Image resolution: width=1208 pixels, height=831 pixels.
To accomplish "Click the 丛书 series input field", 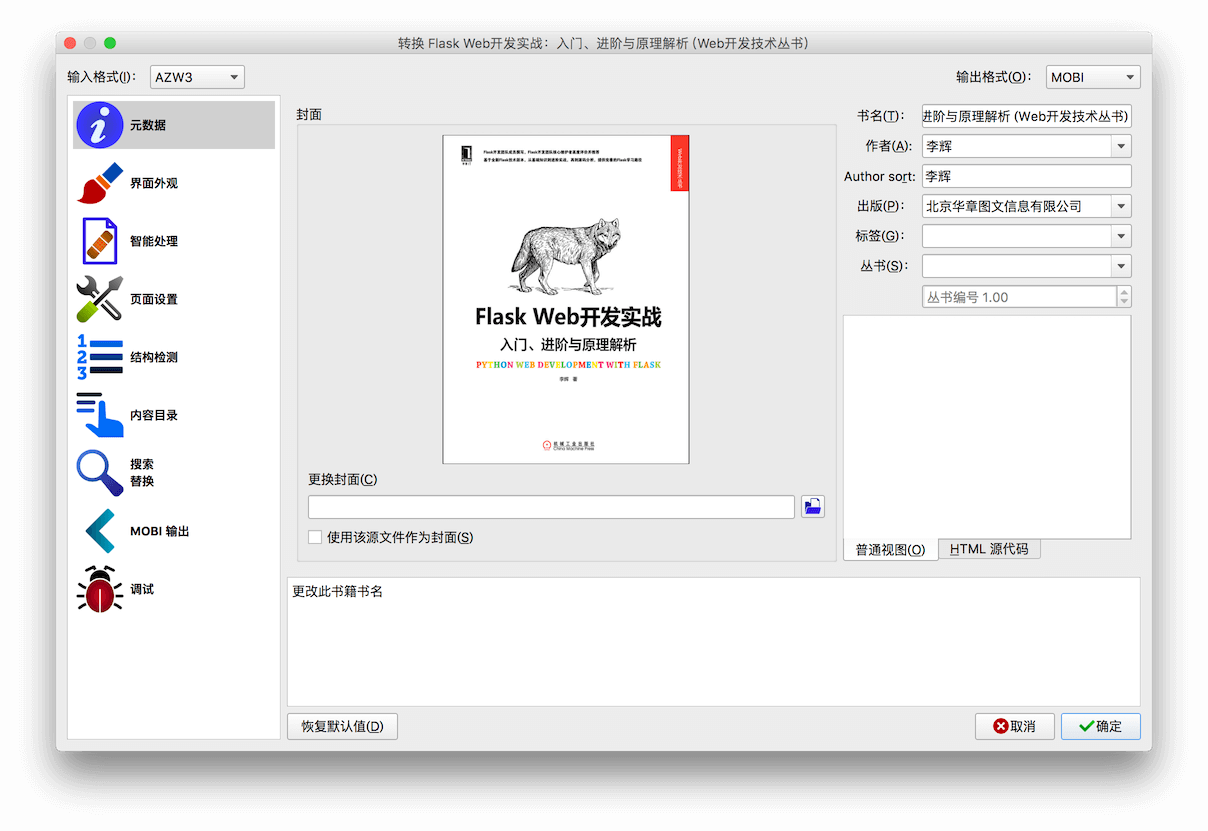I will [1016, 266].
